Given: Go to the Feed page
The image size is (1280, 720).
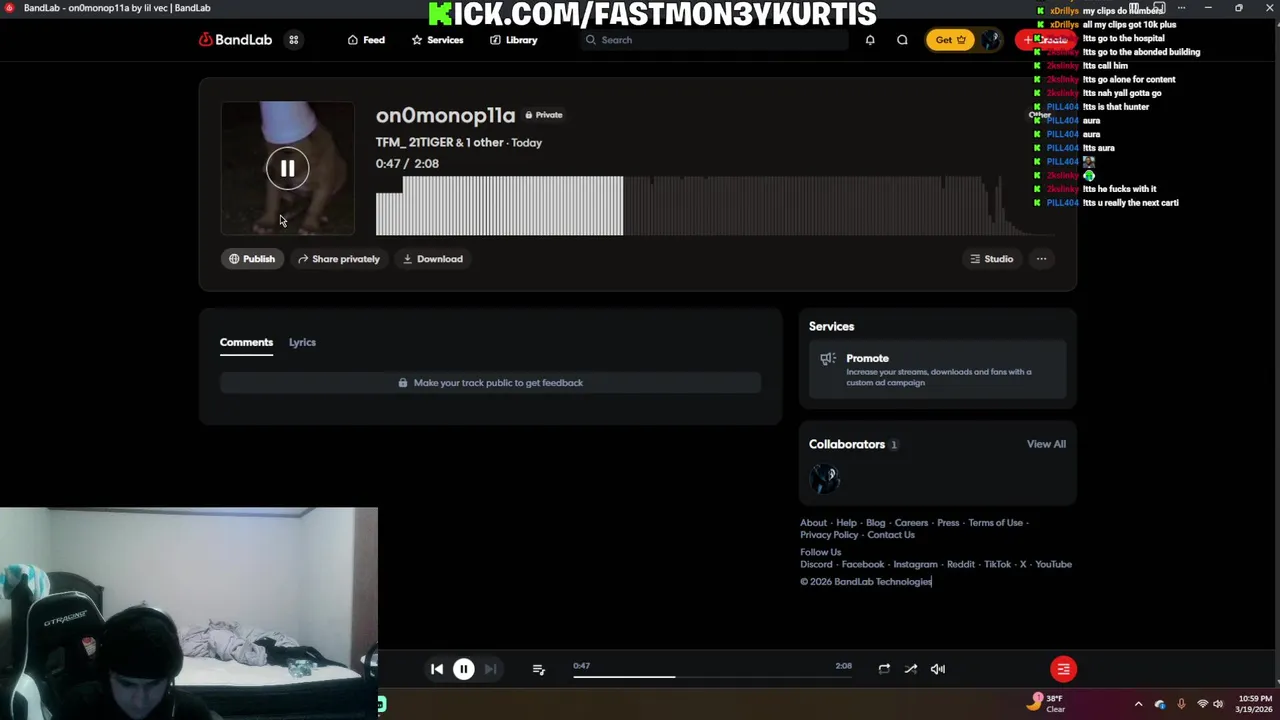Looking at the screenshot, I should [x=366, y=40].
